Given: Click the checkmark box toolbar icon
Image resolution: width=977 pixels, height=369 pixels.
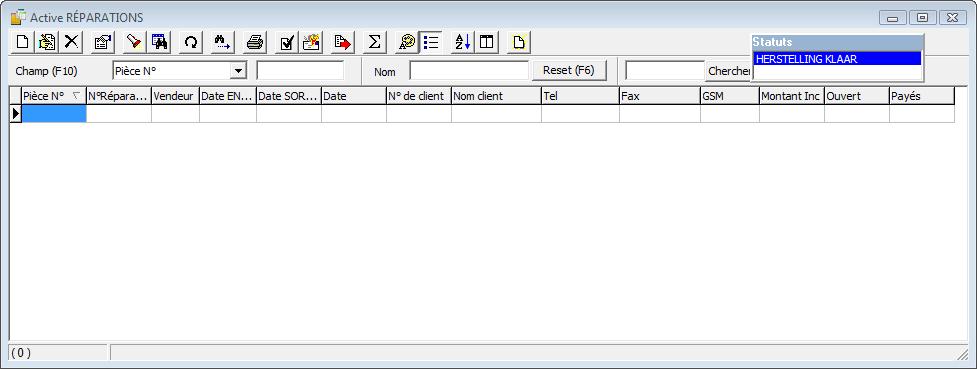Looking at the screenshot, I should point(286,42).
